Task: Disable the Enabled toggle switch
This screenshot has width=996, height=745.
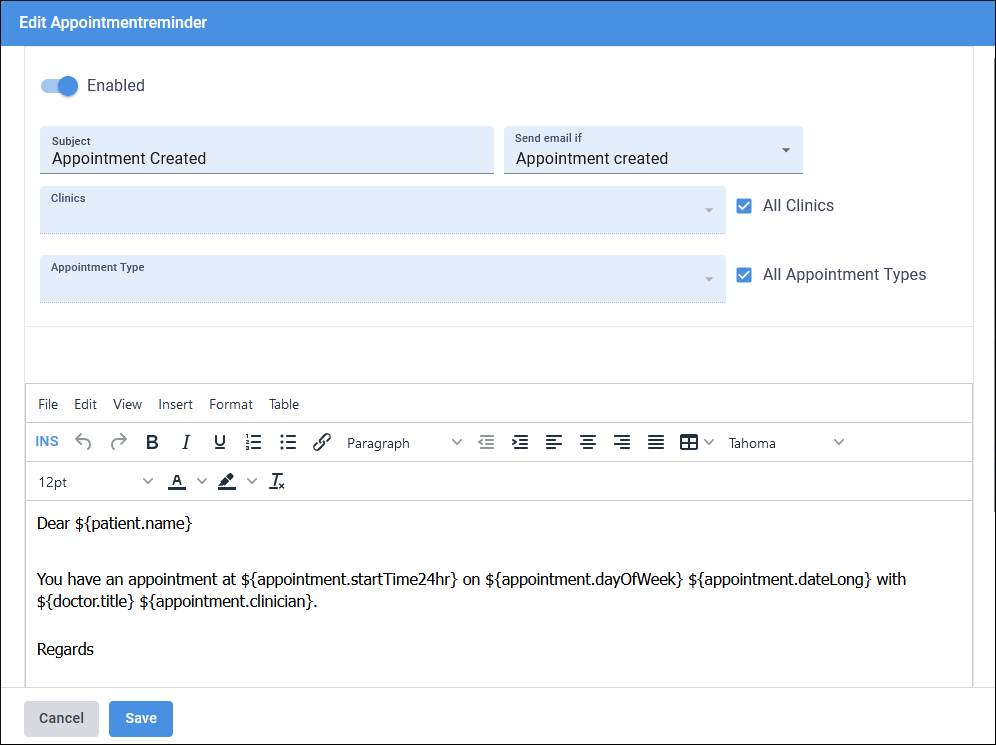Action: click(59, 86)
